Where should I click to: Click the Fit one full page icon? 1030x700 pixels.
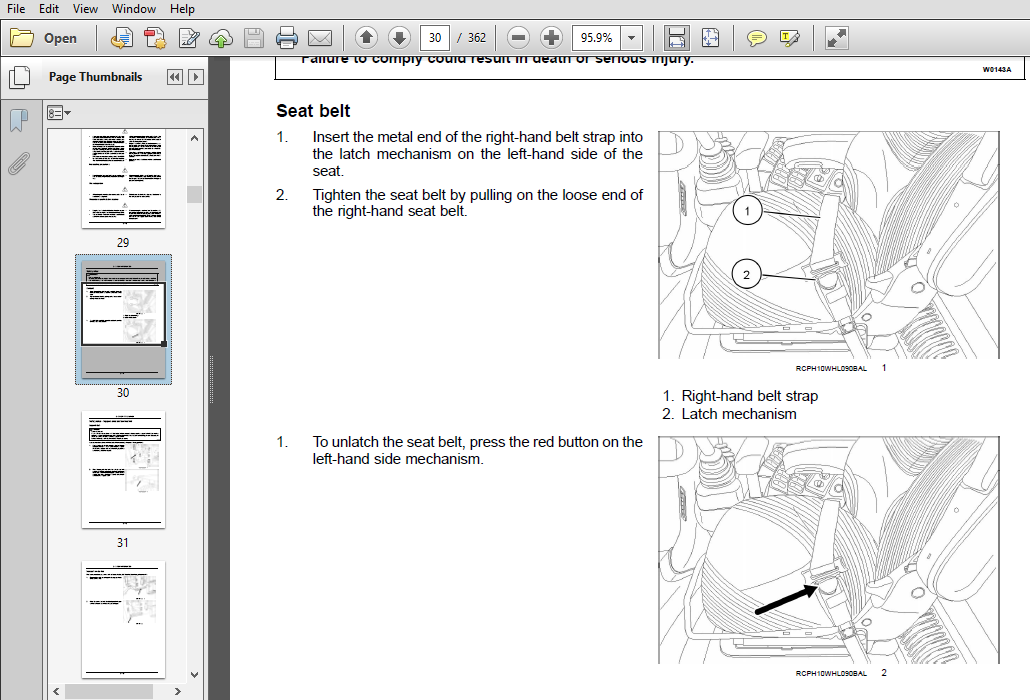tap(710, 38)
